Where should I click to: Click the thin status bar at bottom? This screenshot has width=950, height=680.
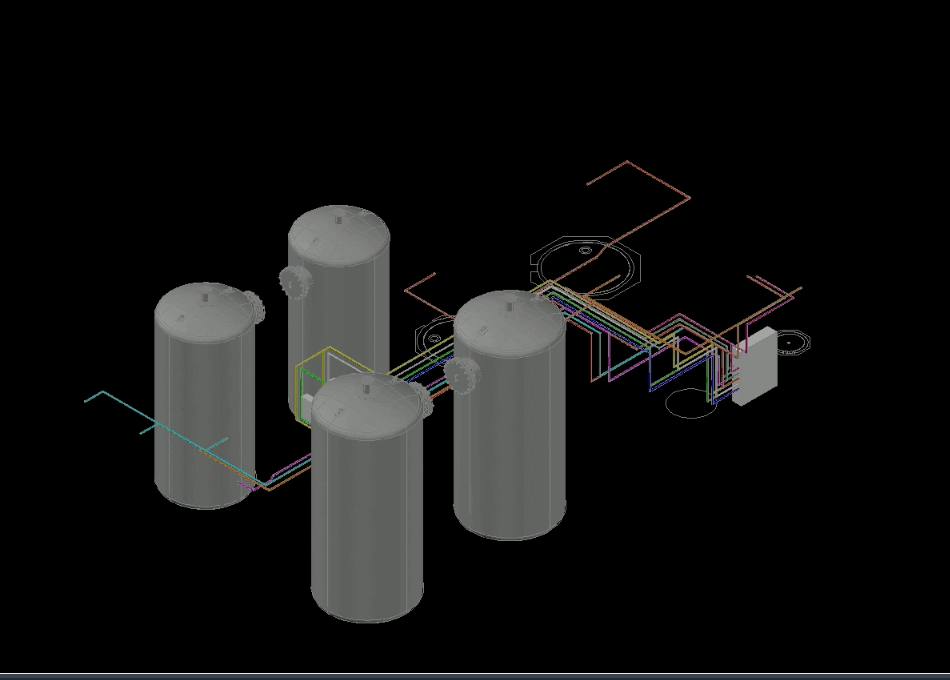pos(475,674)
